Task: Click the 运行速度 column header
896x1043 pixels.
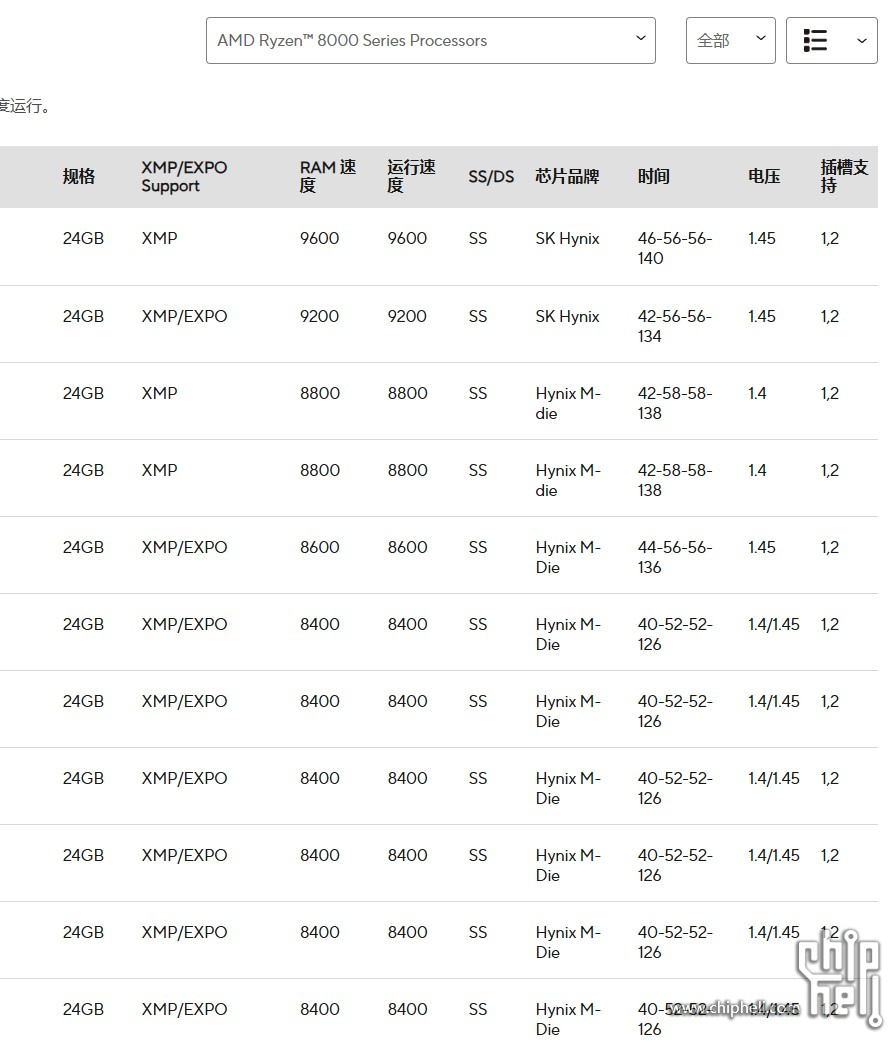Action: 411,177
